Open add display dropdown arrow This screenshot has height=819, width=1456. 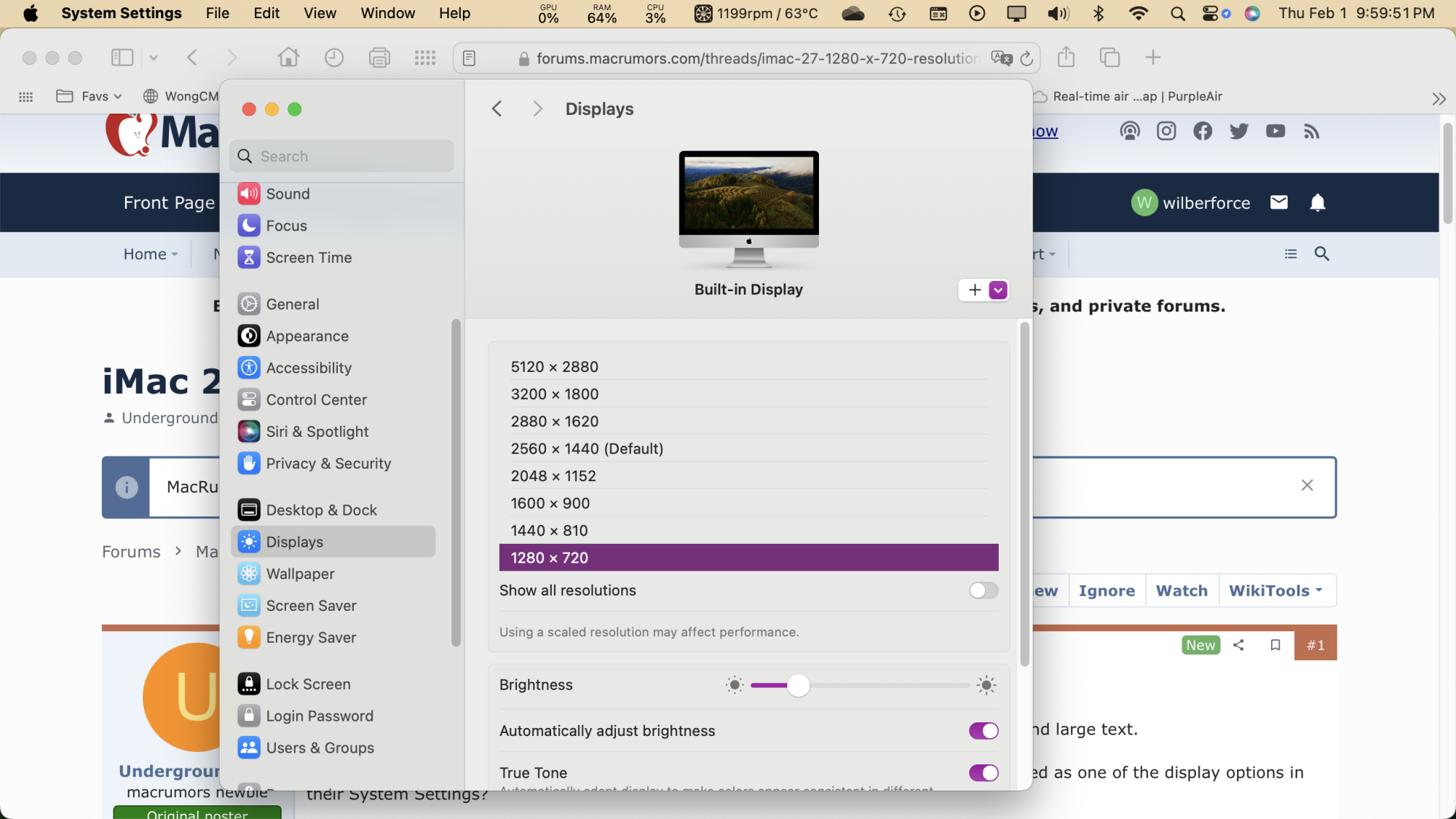998,290
